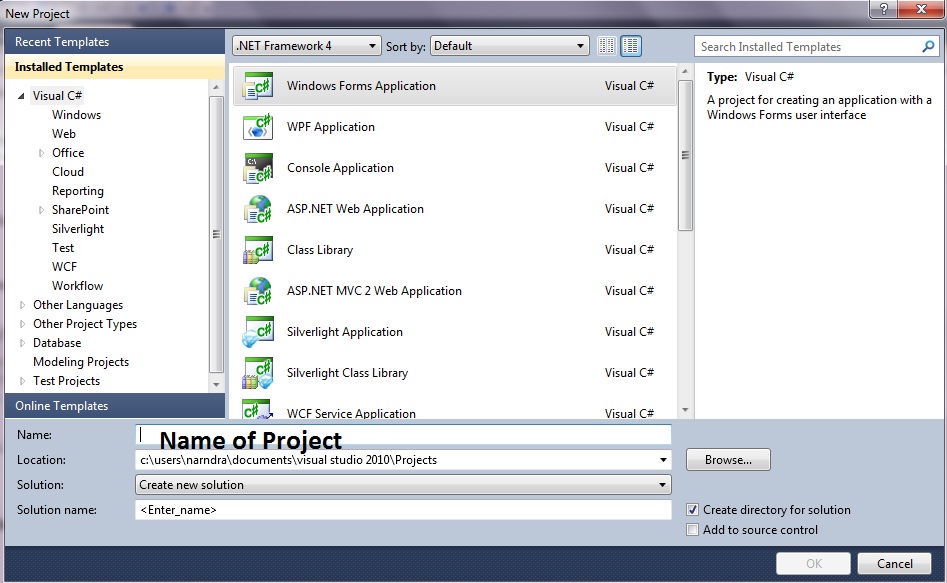
Task: Click the Solution name field
Action: 403,510
